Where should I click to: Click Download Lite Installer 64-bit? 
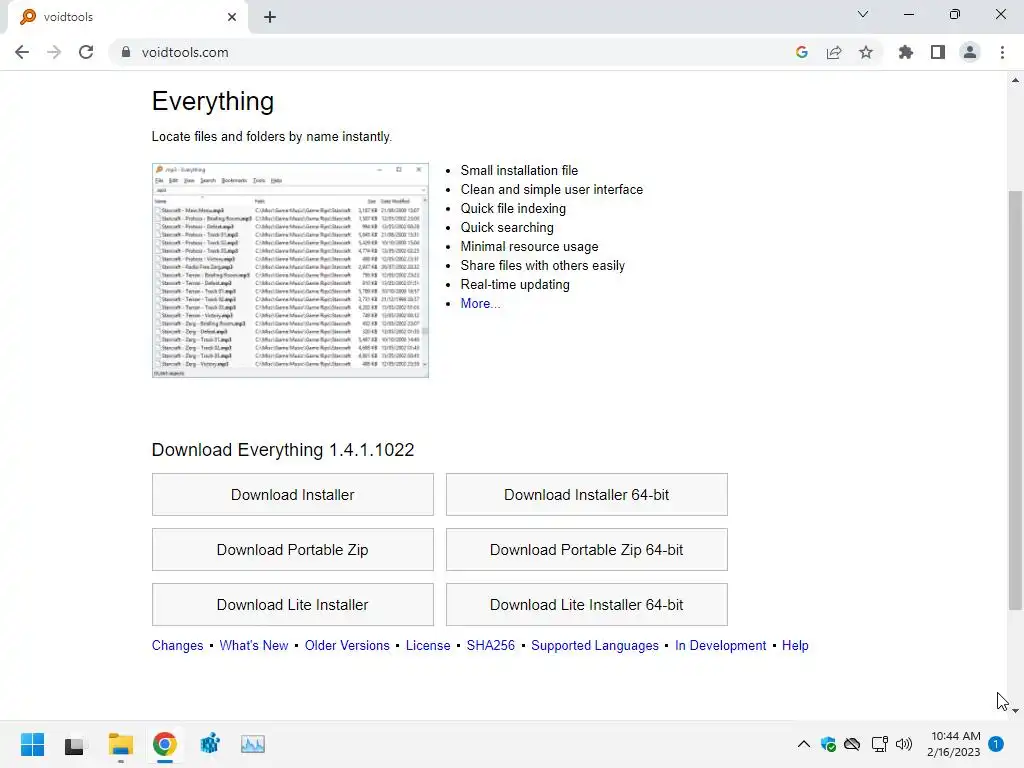(586, 605)
